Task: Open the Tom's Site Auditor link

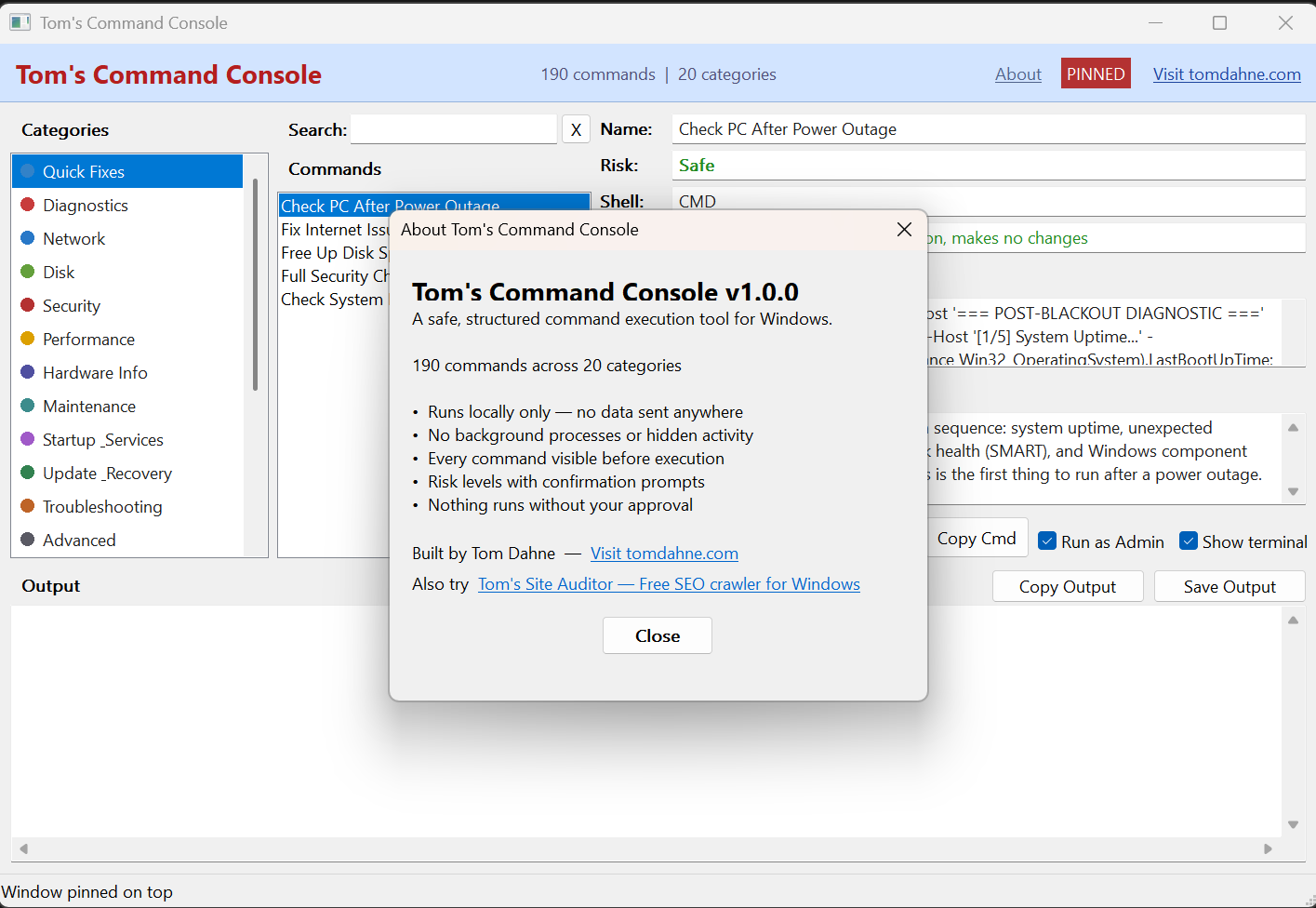Action: coord(669,584)
